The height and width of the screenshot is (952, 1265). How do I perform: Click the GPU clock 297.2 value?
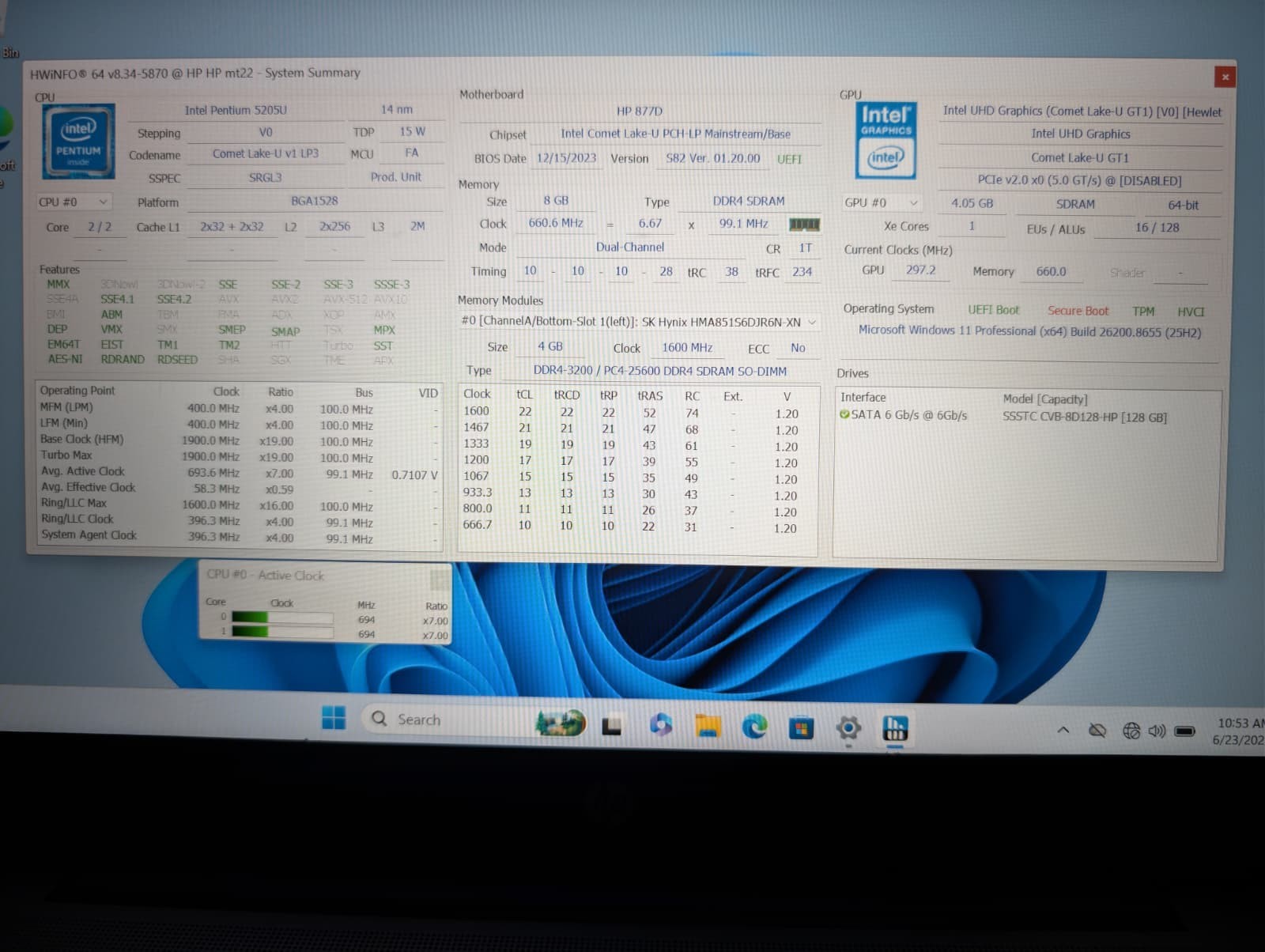click(920, 270)
